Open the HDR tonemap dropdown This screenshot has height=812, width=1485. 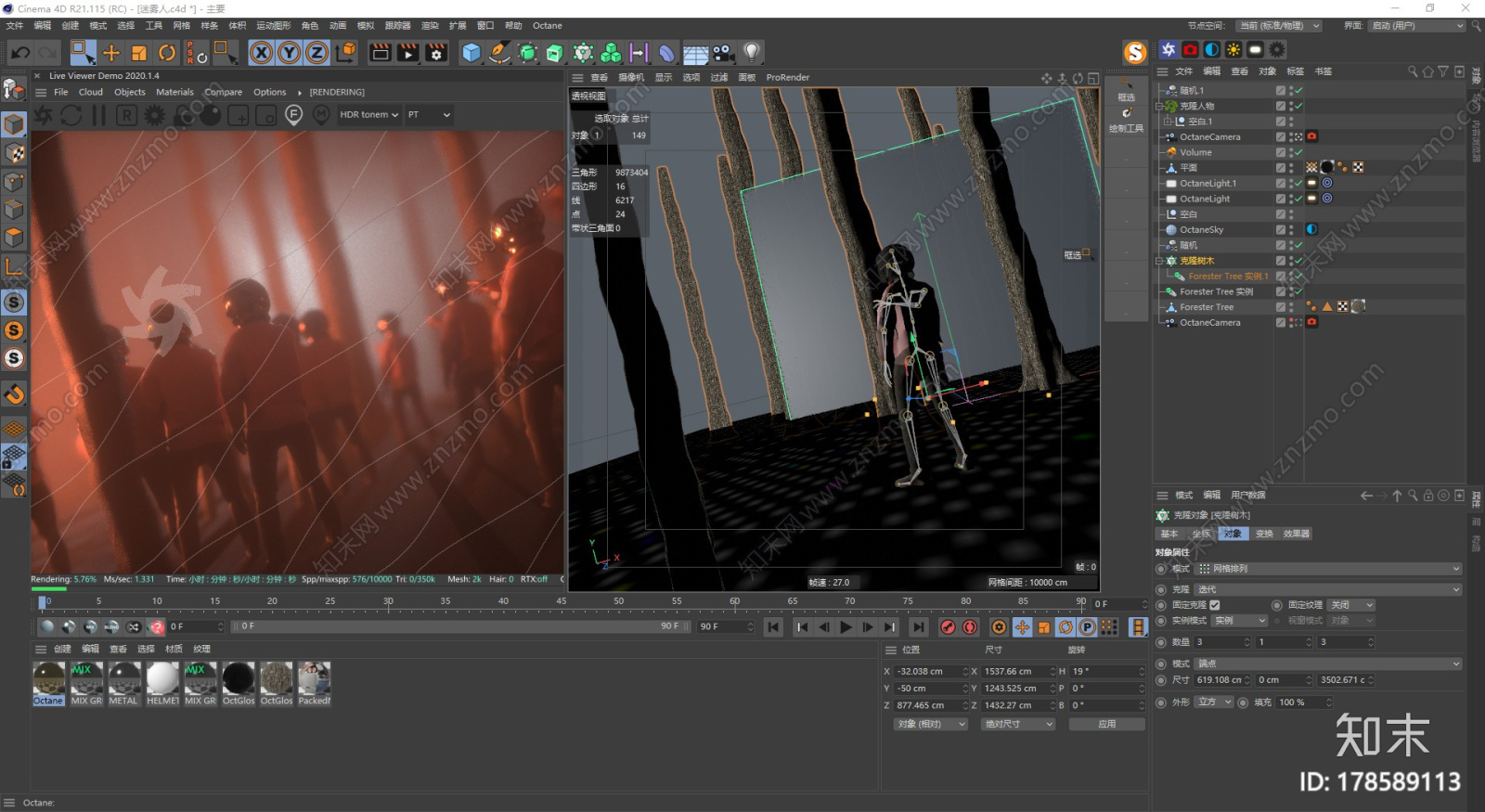tap(368, 115)
